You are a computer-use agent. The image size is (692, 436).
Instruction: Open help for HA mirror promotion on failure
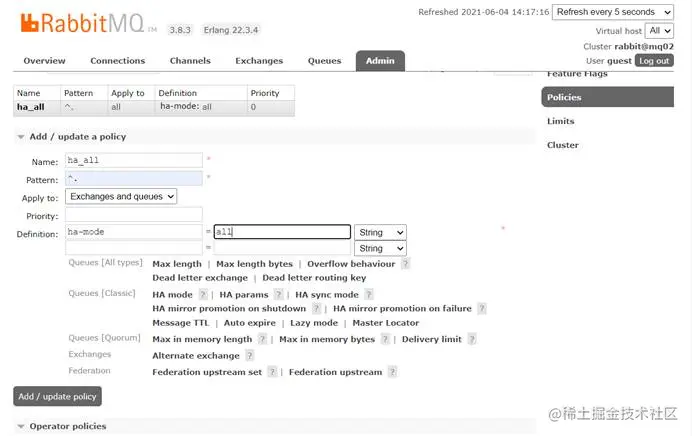tap(482, 308)
